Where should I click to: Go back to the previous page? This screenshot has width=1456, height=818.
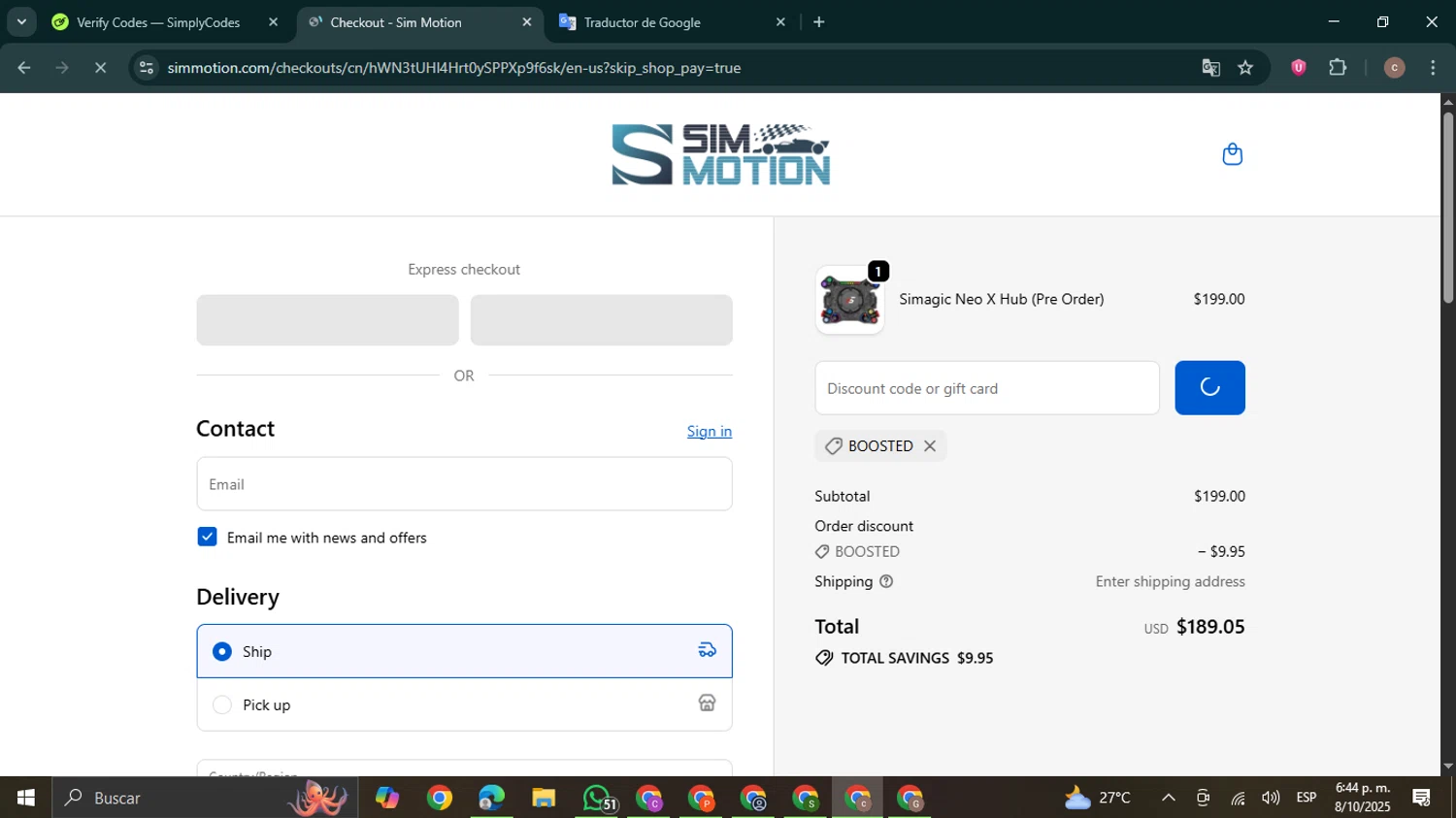tap(24, 68)
